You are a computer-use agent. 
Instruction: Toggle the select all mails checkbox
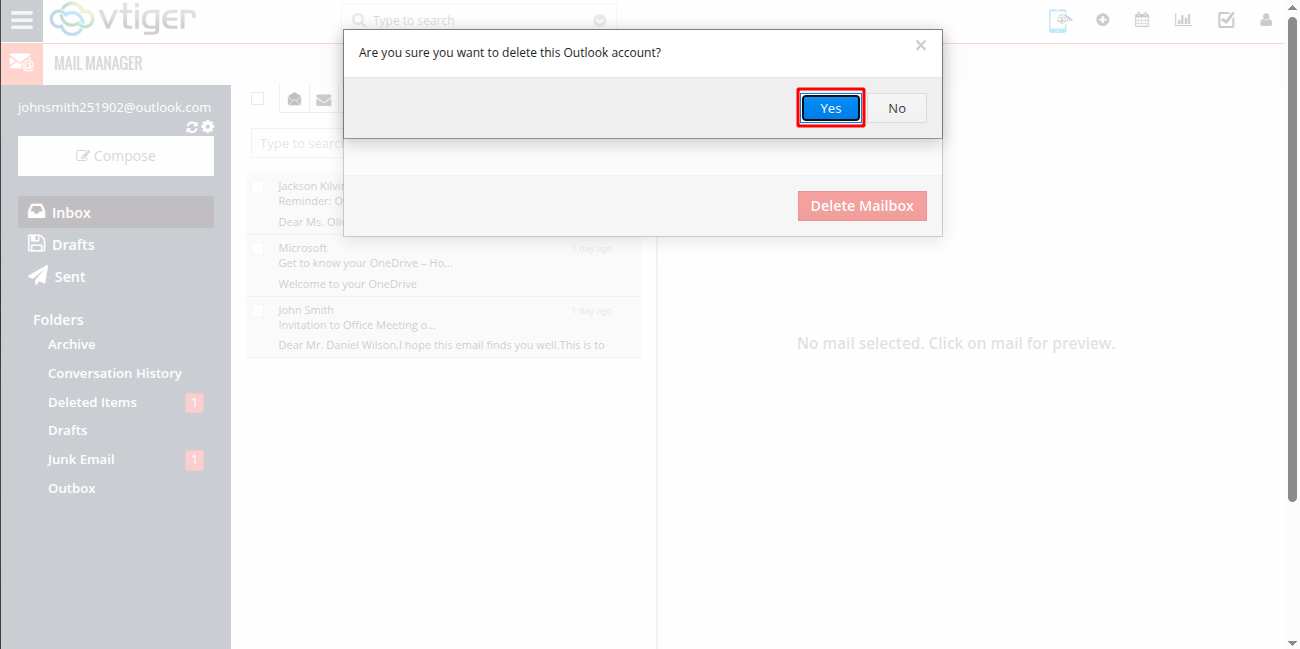click(257, 98)
